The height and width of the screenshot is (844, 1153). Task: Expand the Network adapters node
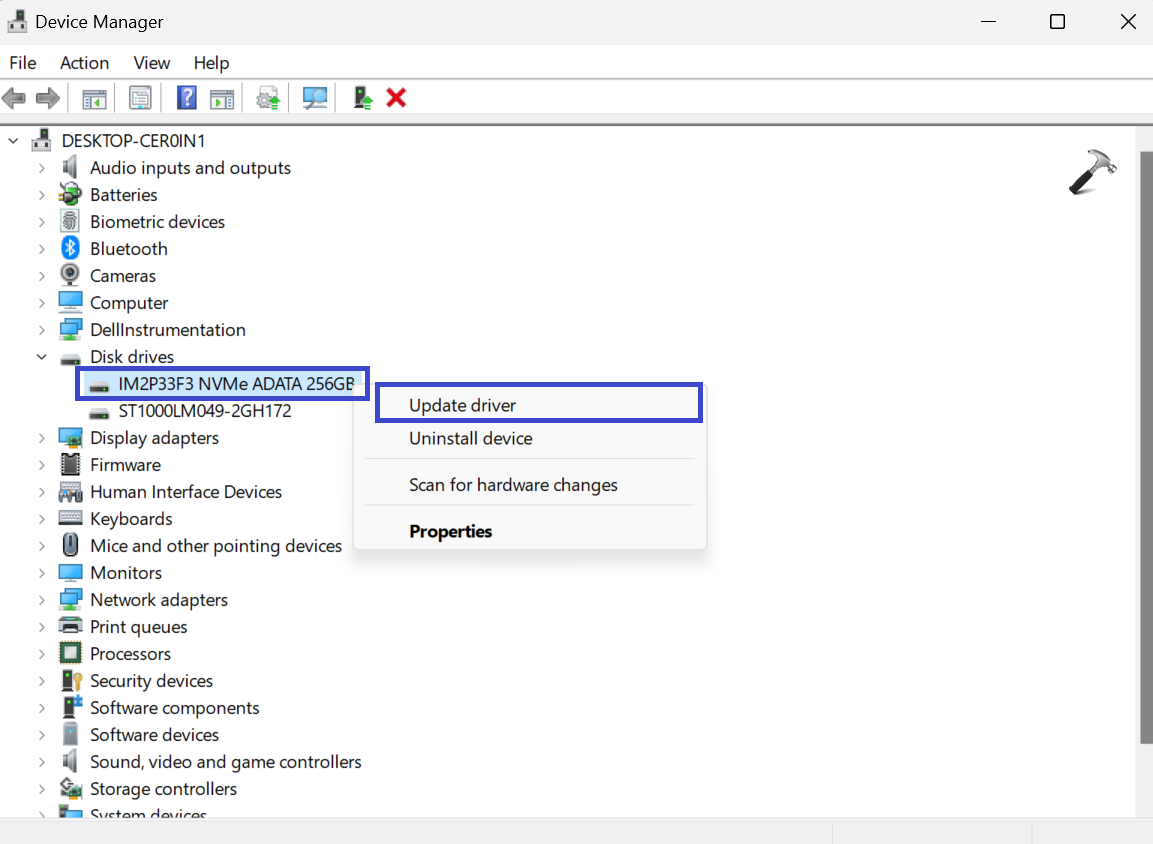click(42, 600)
